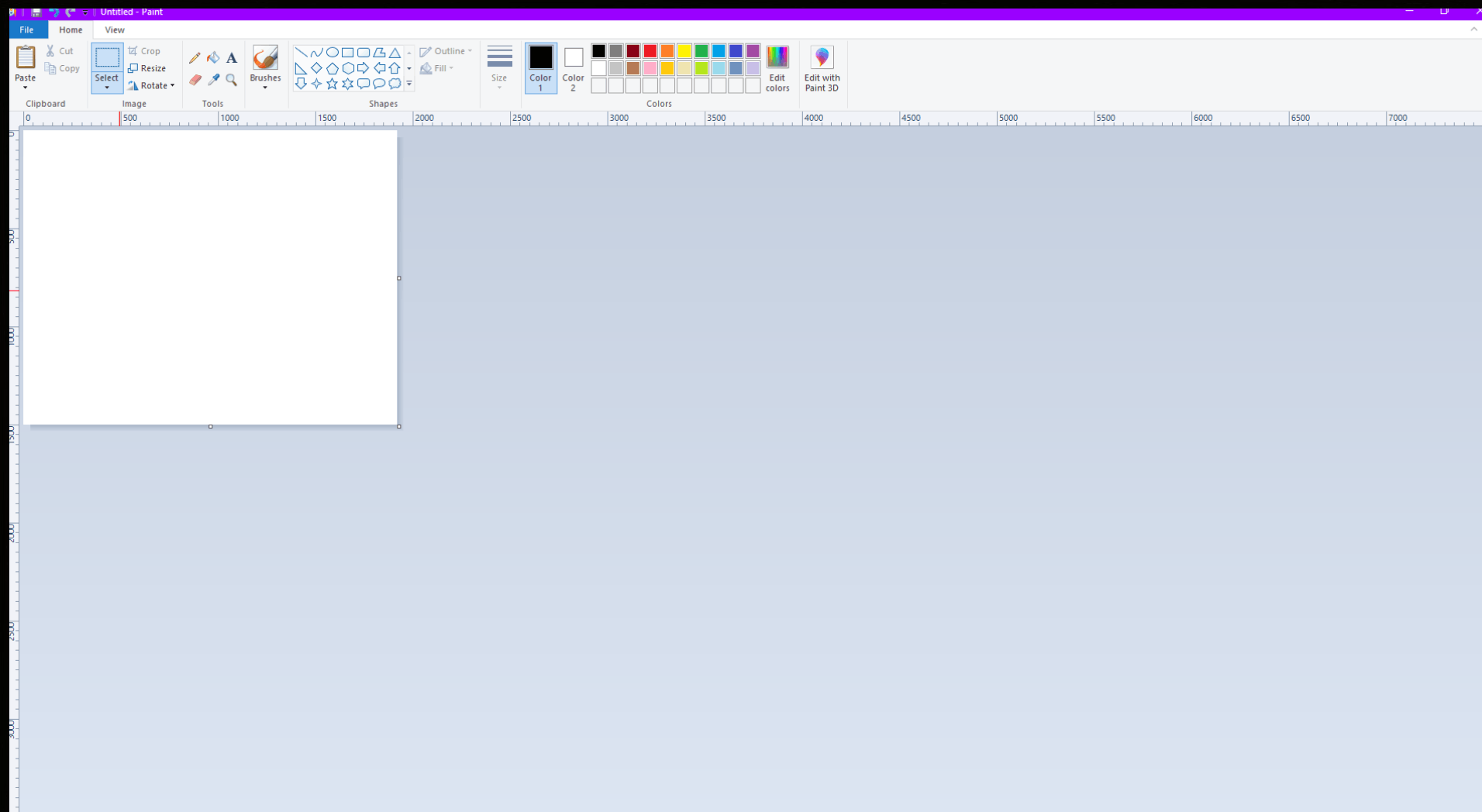Select the Color picker eyedropper tool
1482x812 pixels.
(x=213, y=80)
